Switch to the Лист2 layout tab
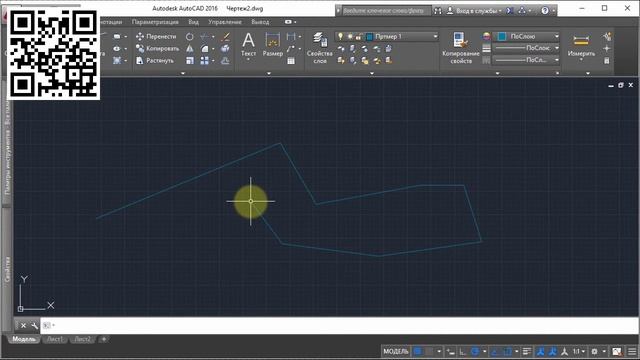The image size is (640, 360). coord(83,339)
